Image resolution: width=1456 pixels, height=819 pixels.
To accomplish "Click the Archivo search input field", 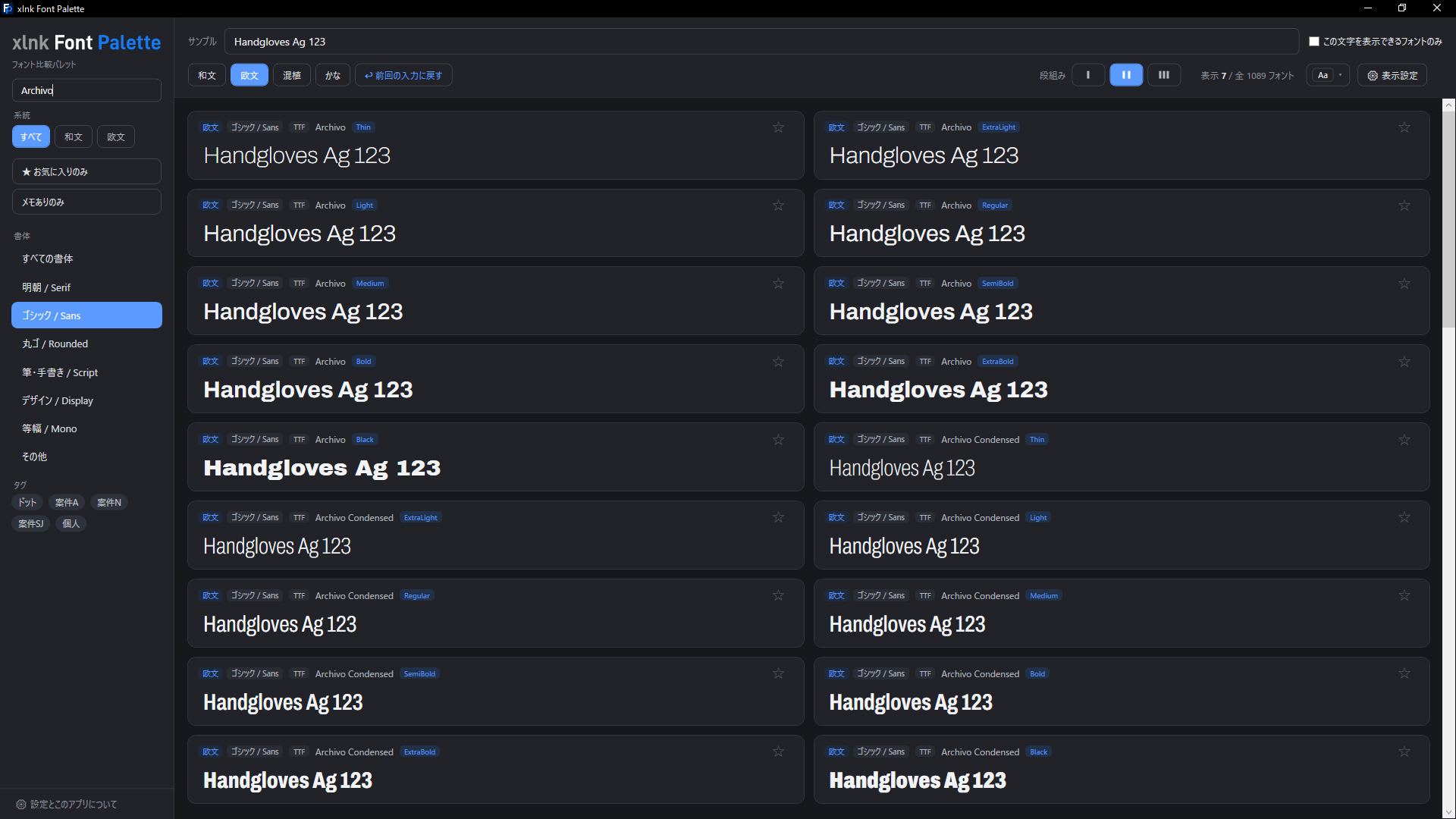I will click(86, 90).
